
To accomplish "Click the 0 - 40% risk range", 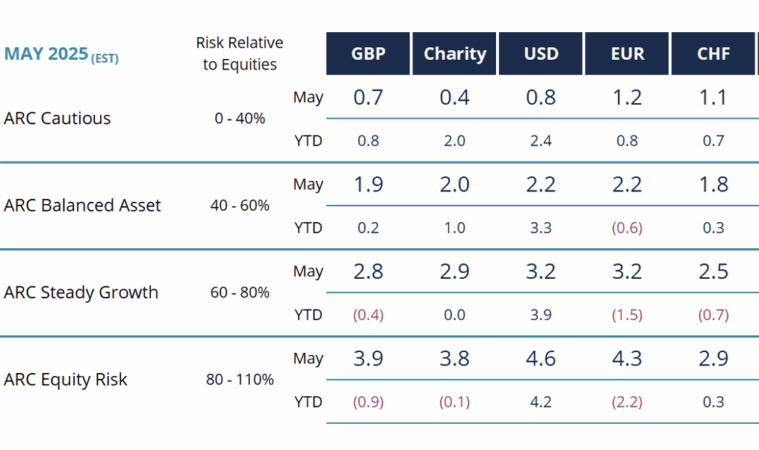I will coord(240,118).
